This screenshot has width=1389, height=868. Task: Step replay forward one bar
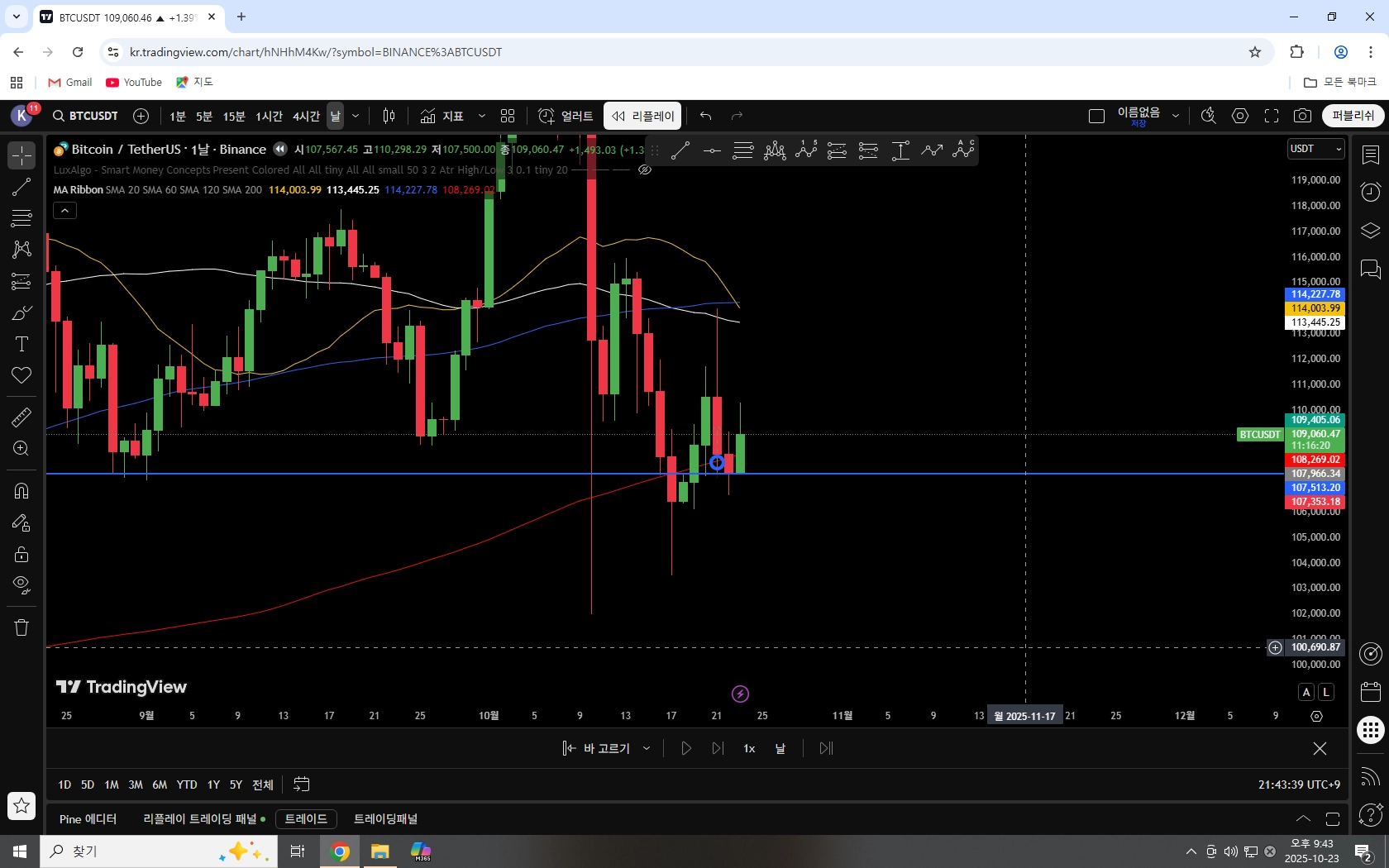click(718, 748)
